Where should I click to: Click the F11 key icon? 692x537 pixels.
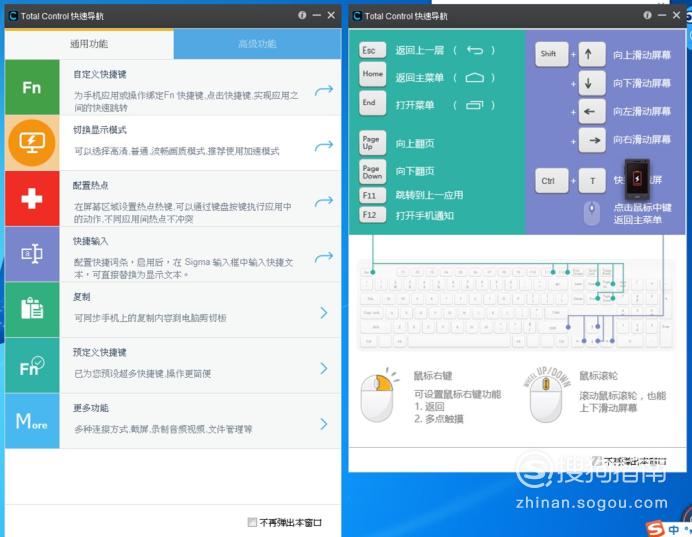(x=372, y=195)
